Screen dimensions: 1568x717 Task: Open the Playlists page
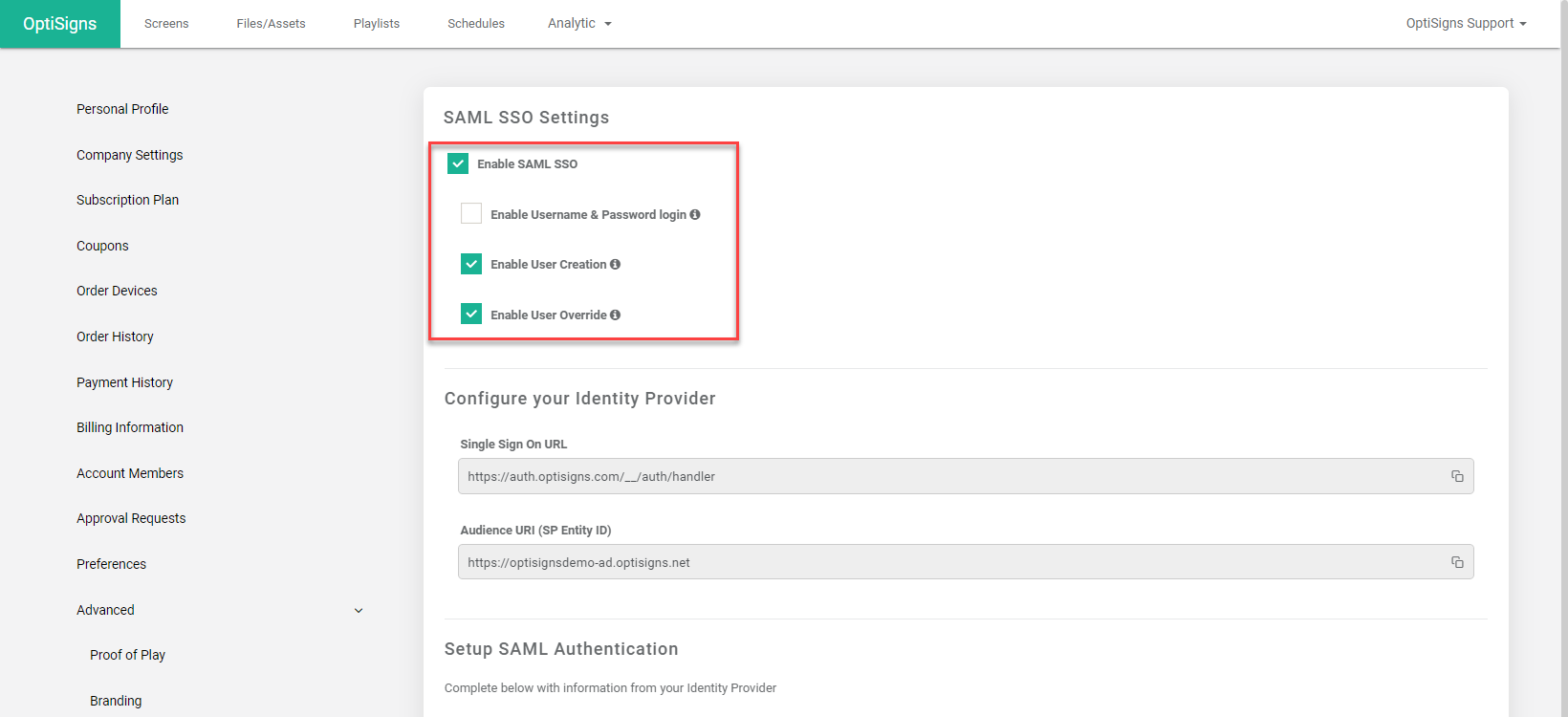coord(377,24)
